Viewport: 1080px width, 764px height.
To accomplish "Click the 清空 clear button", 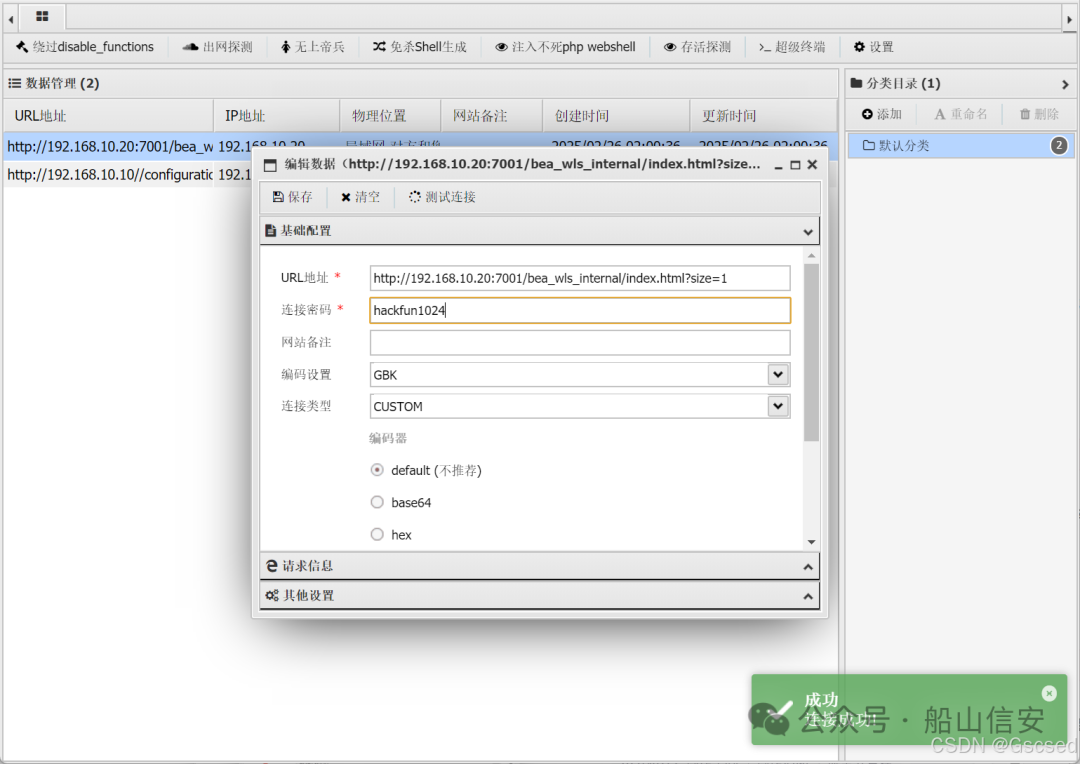I will point(360,197).
